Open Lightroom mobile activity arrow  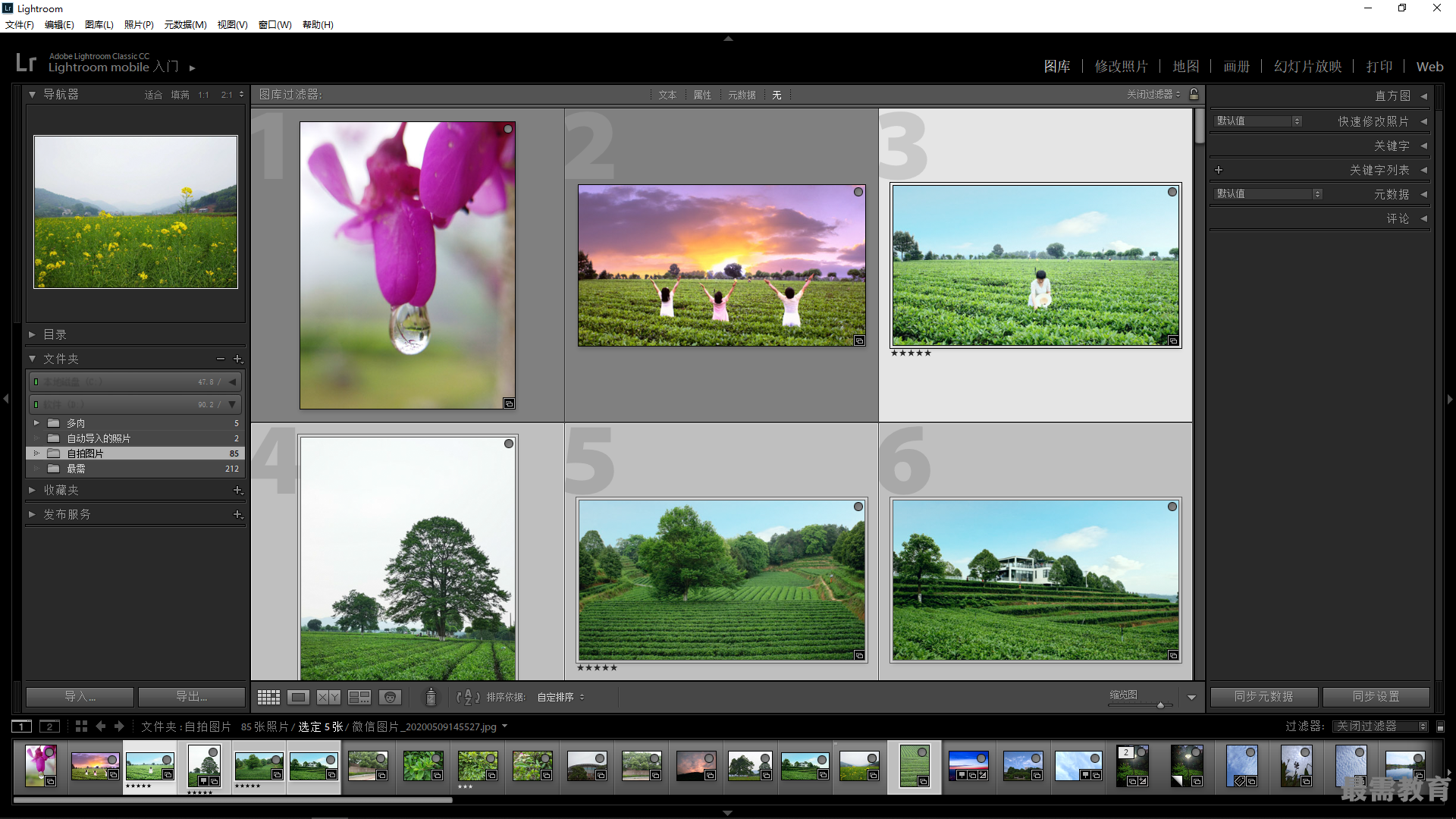coord(193,68)
